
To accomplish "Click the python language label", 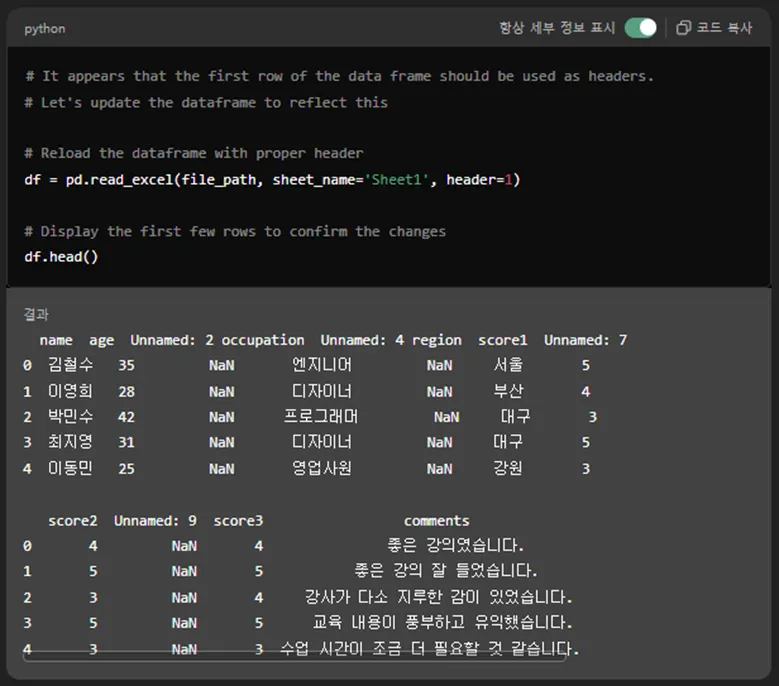I will click(x=45, y=29).
